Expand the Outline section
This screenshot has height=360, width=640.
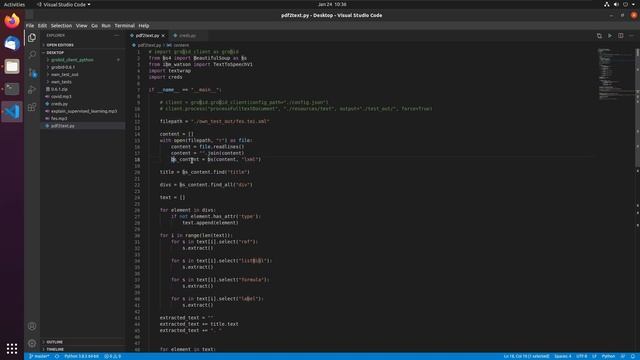pos(54,342)
